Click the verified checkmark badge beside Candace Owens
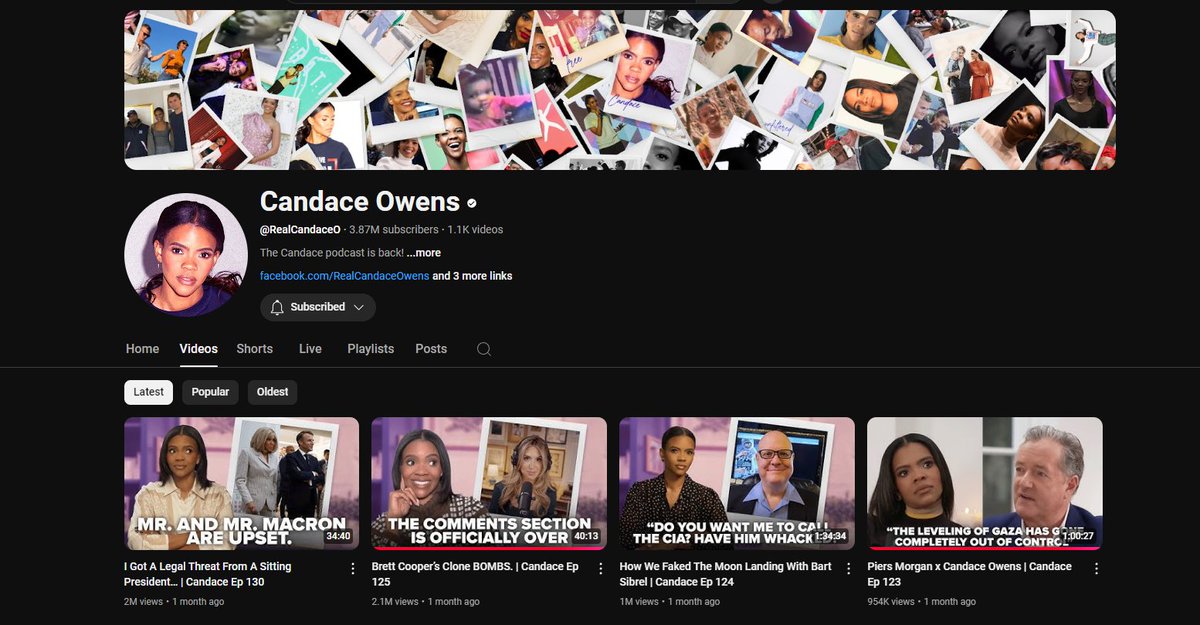This screenshot has height=625, width=1200. (472, 203)
